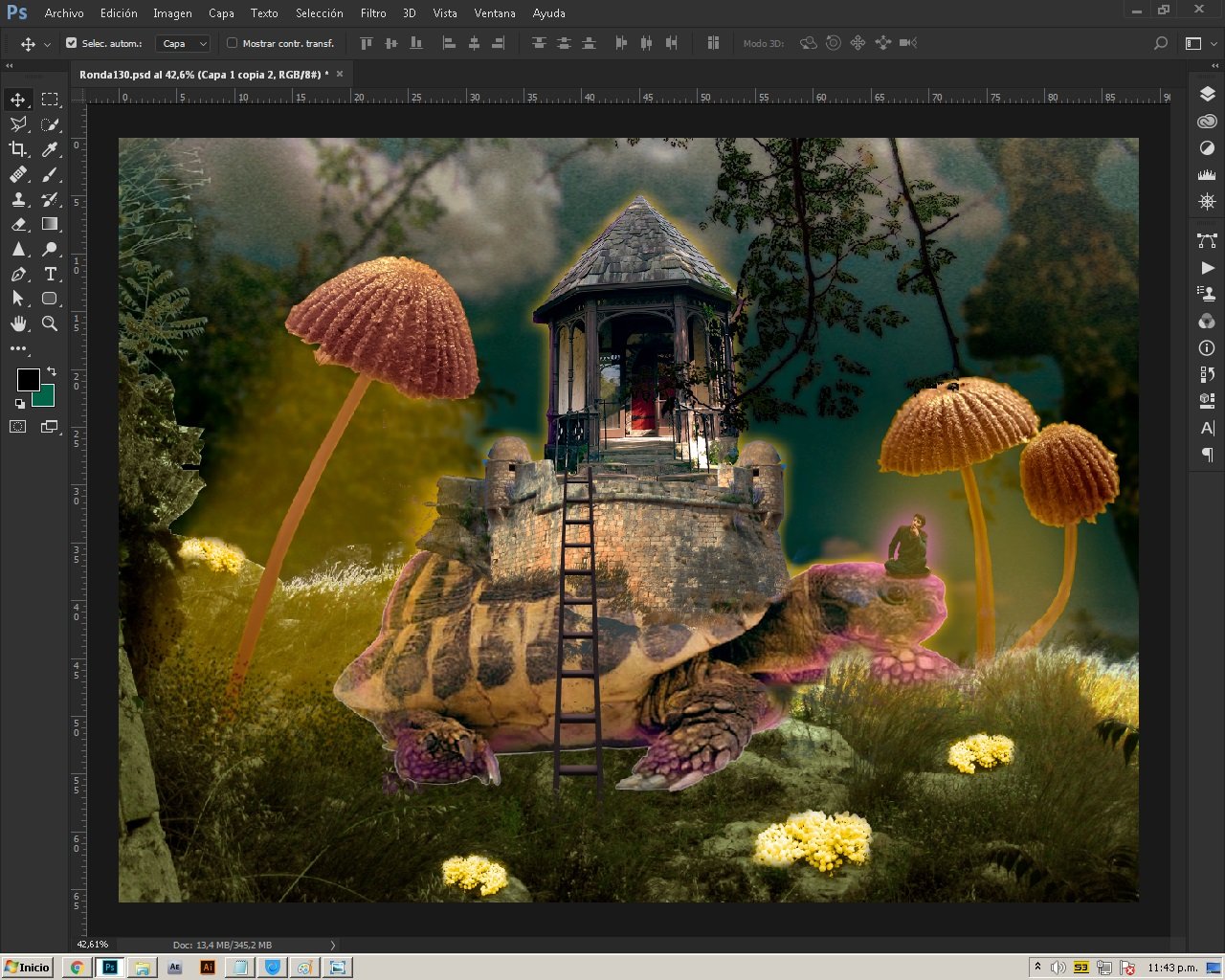1225x980 pixels.
Task: Select the Zoom tool in toolbox
Action: pos(50,323)
